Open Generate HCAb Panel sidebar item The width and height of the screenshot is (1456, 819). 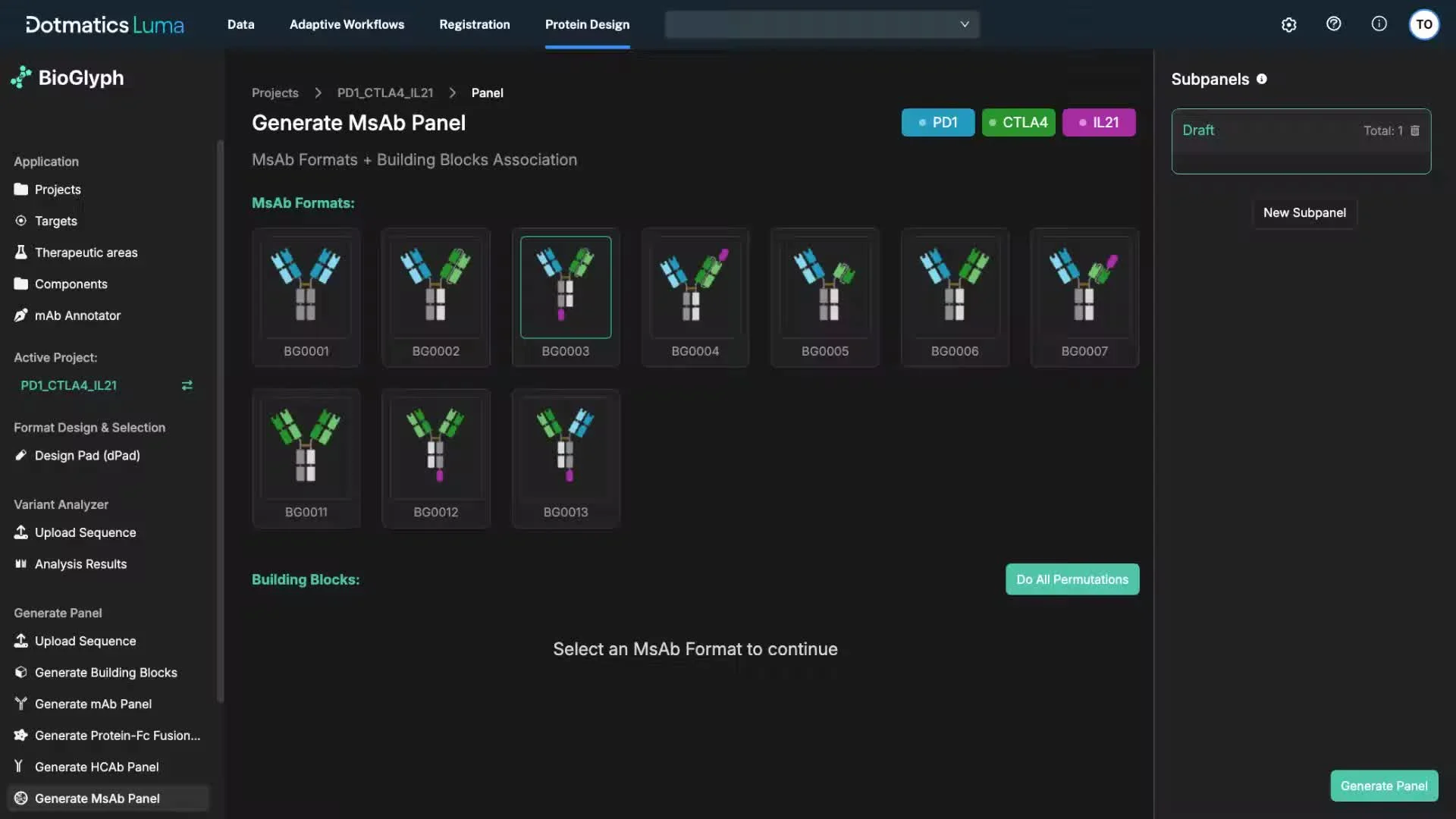(x=96, y=767)
